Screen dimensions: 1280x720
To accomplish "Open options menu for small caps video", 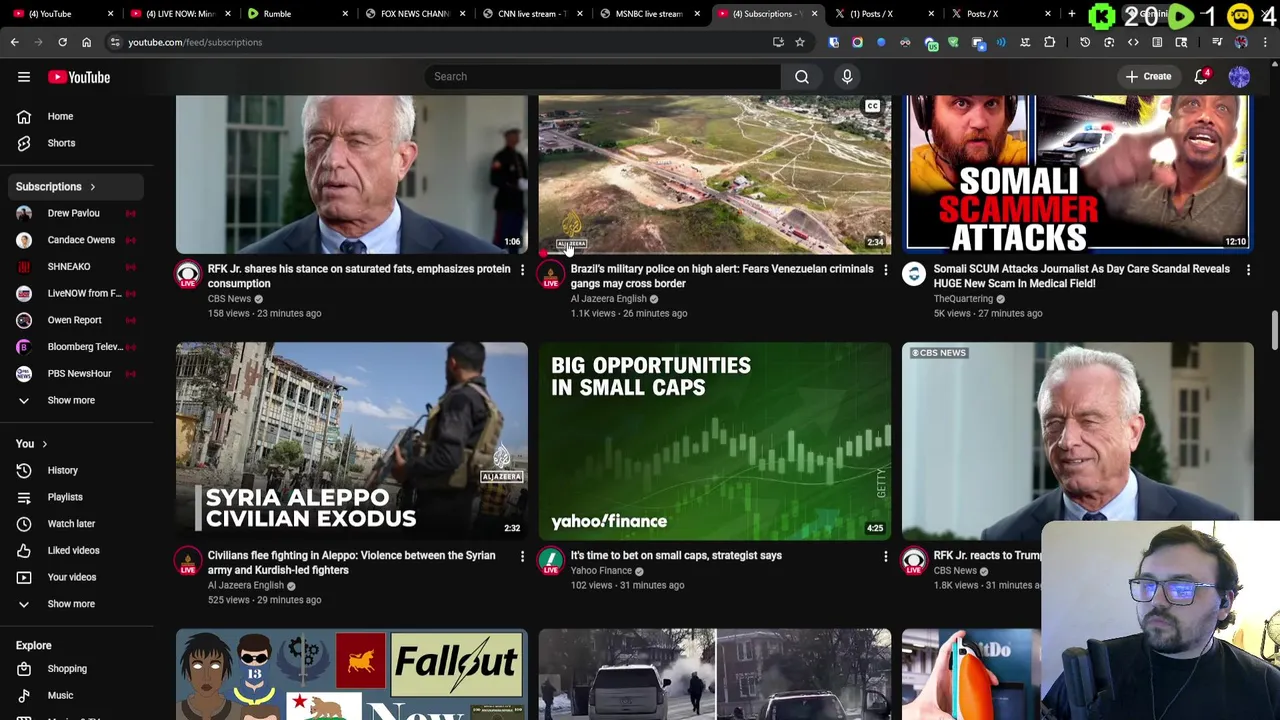I will tap(885, 556).
